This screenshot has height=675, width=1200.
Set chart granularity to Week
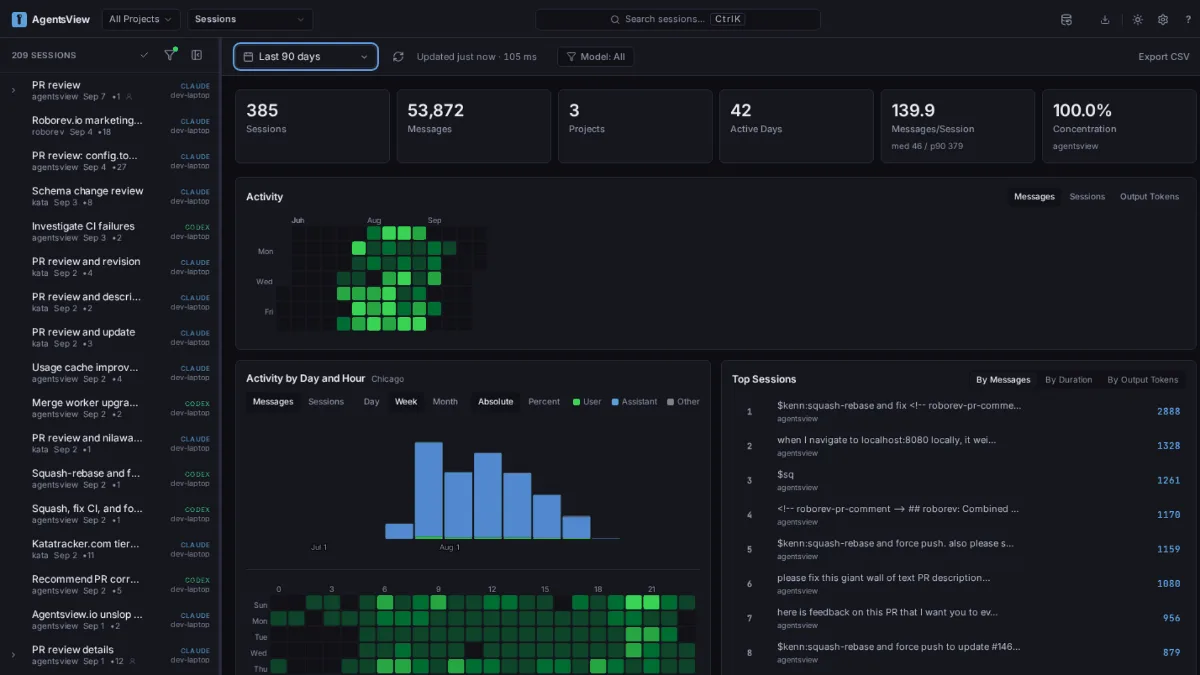tap(406, 402)
